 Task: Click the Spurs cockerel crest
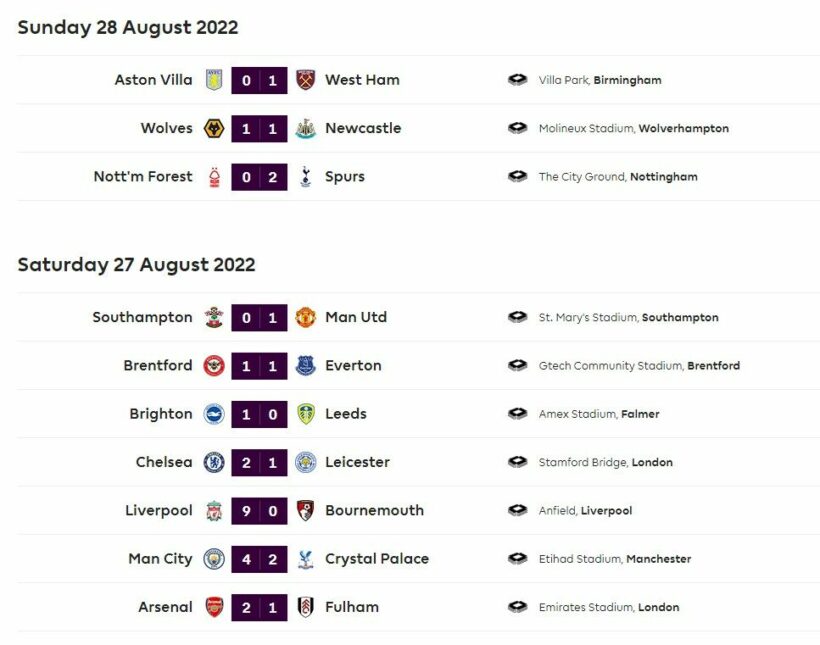(x=306, y=177)
